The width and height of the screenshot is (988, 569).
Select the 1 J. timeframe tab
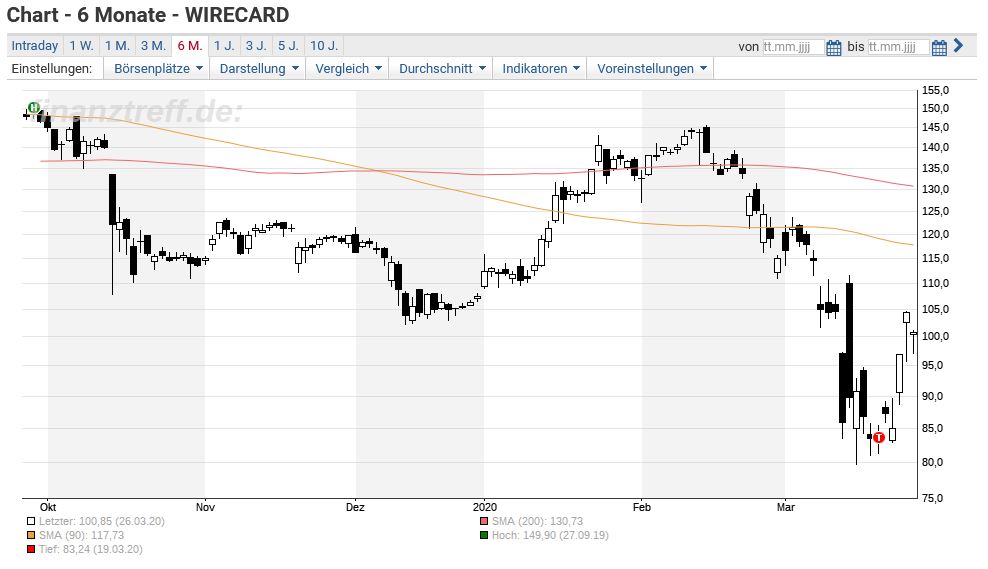224,46
